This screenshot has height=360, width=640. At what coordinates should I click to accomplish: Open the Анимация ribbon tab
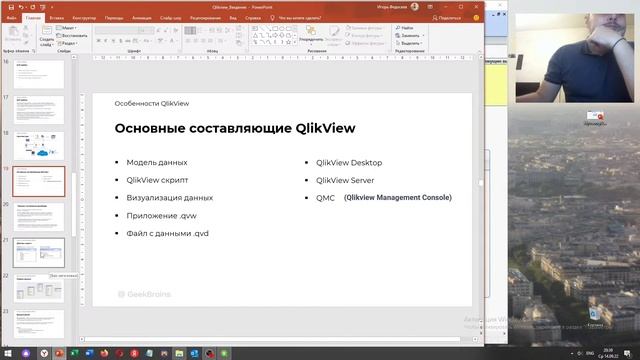142,18
